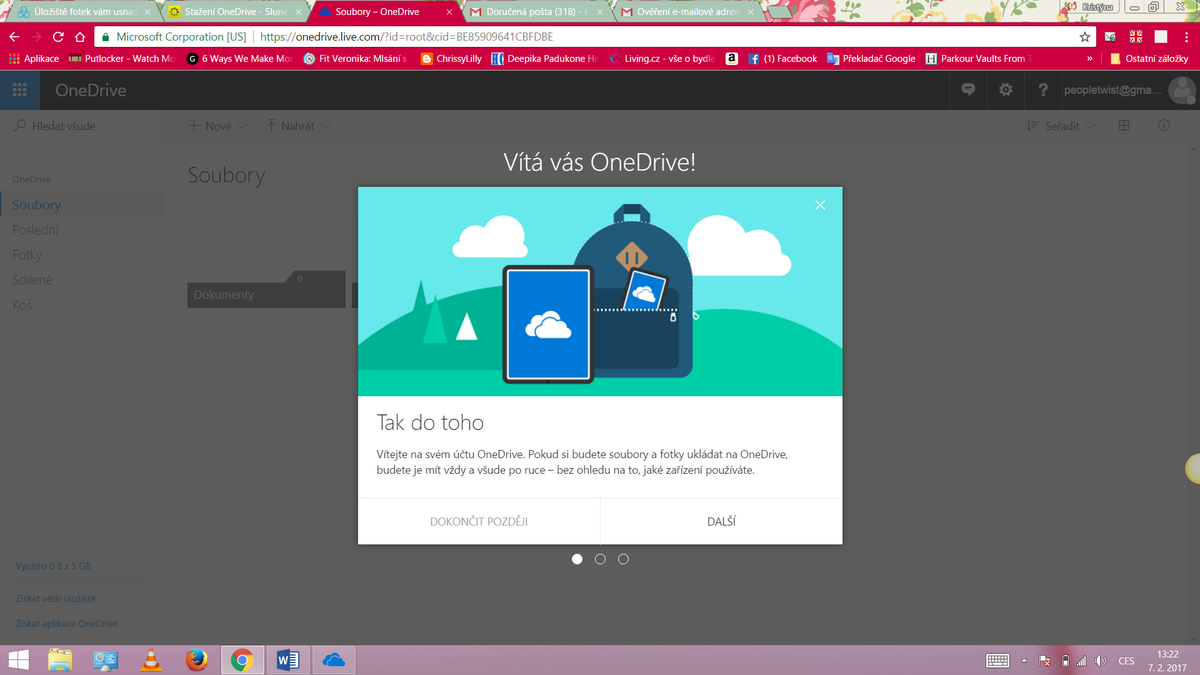Open Fotky in the left navigation
This screenshot has height=675, width=1200.
click(27, 255)
